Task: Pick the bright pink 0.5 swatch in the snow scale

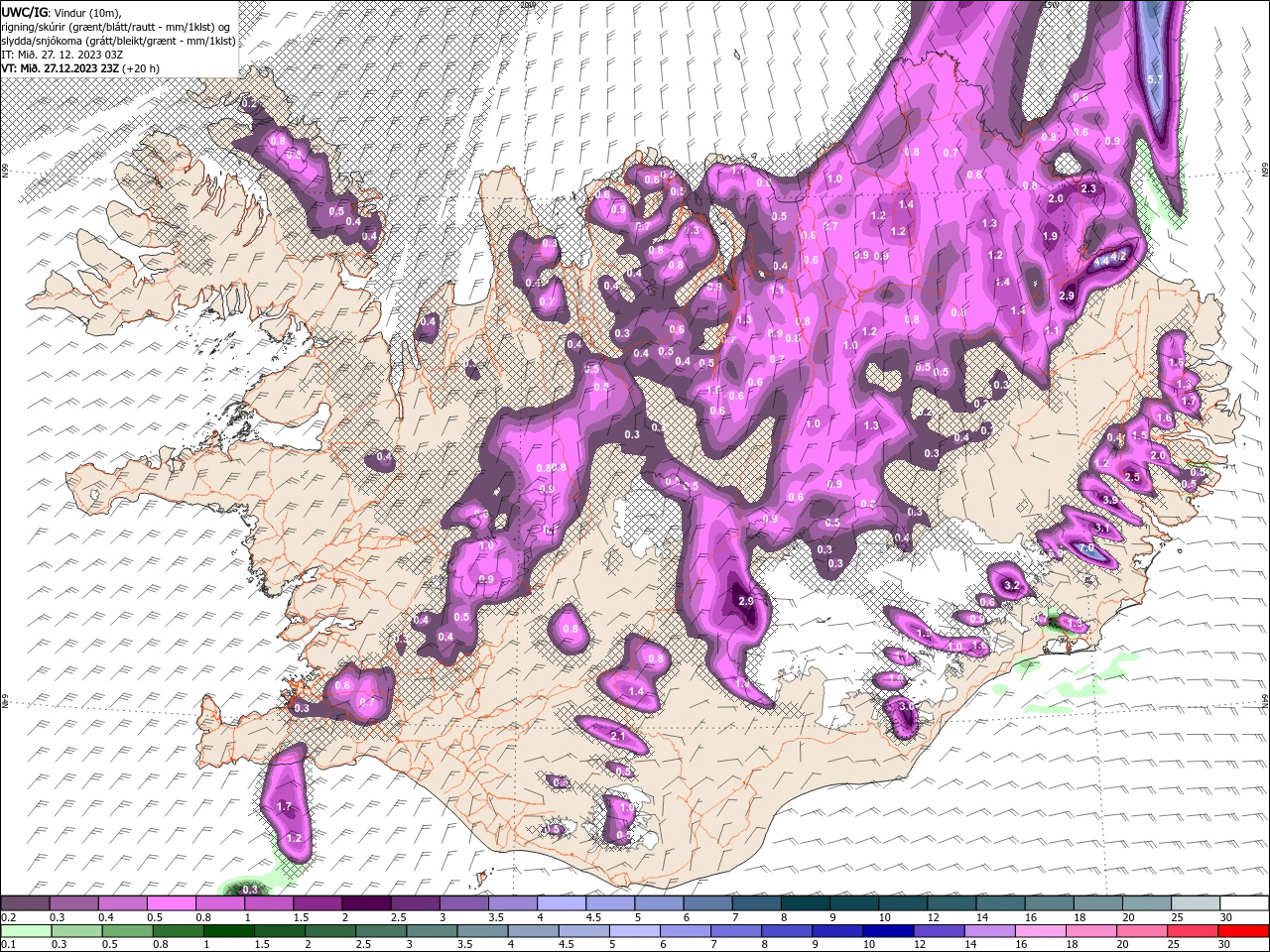Action: click(x=171, y=903)
